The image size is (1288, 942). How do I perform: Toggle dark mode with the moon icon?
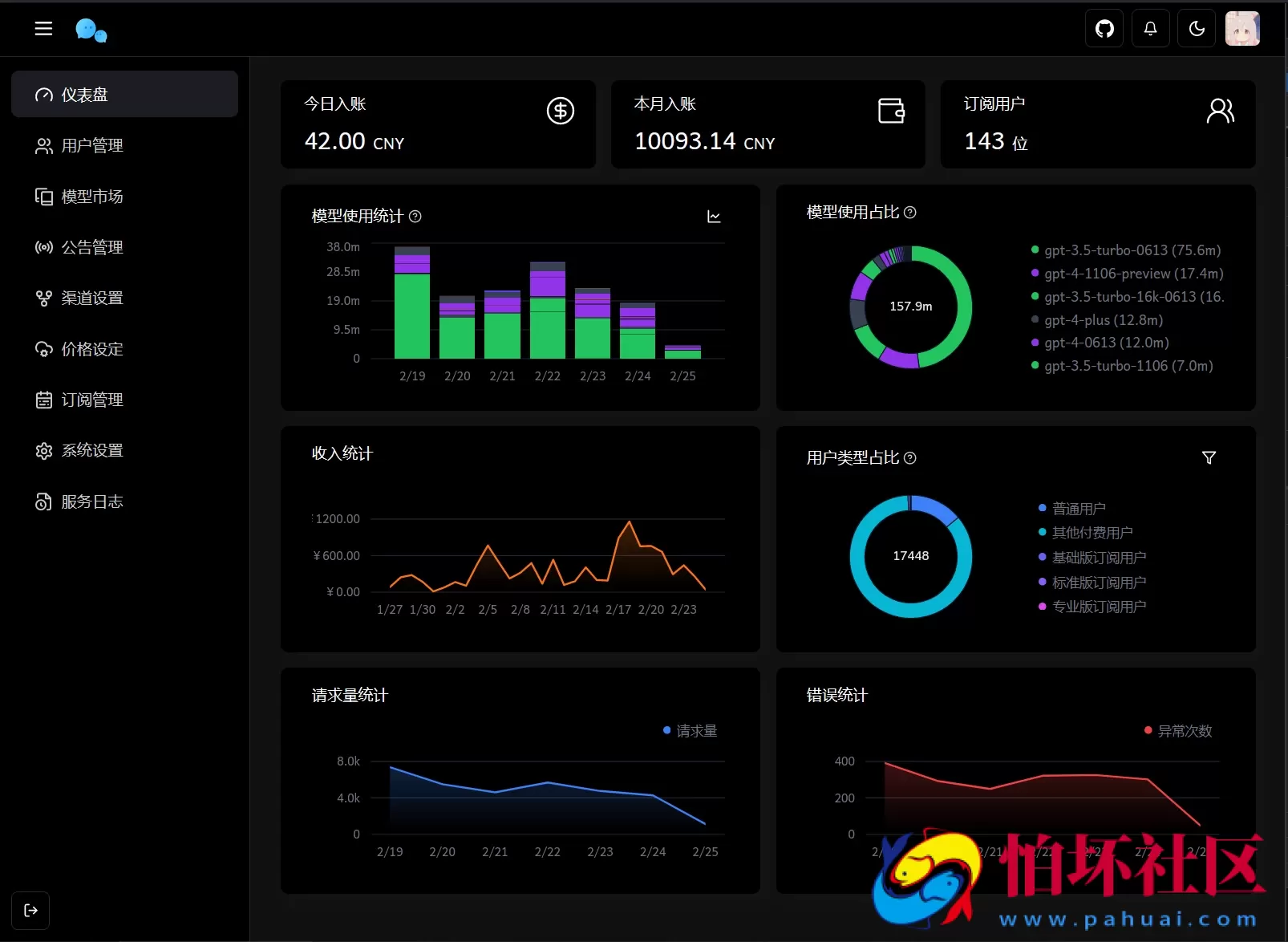(1197, 29)
